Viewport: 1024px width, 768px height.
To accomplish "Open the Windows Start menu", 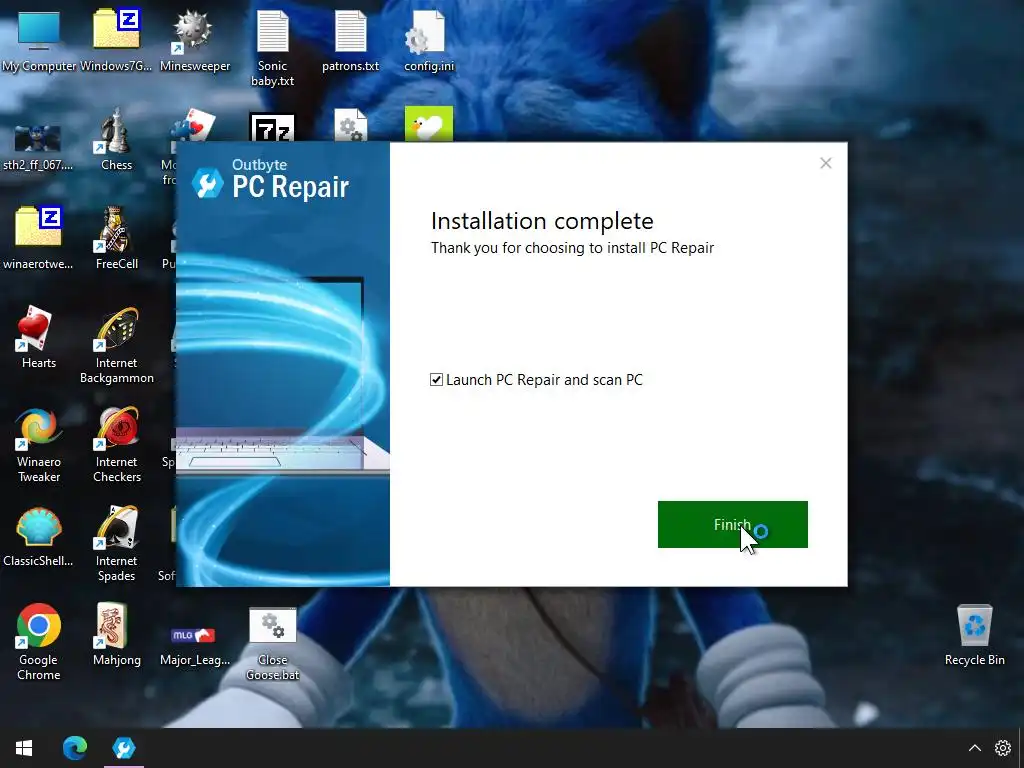I will [24, 748].
